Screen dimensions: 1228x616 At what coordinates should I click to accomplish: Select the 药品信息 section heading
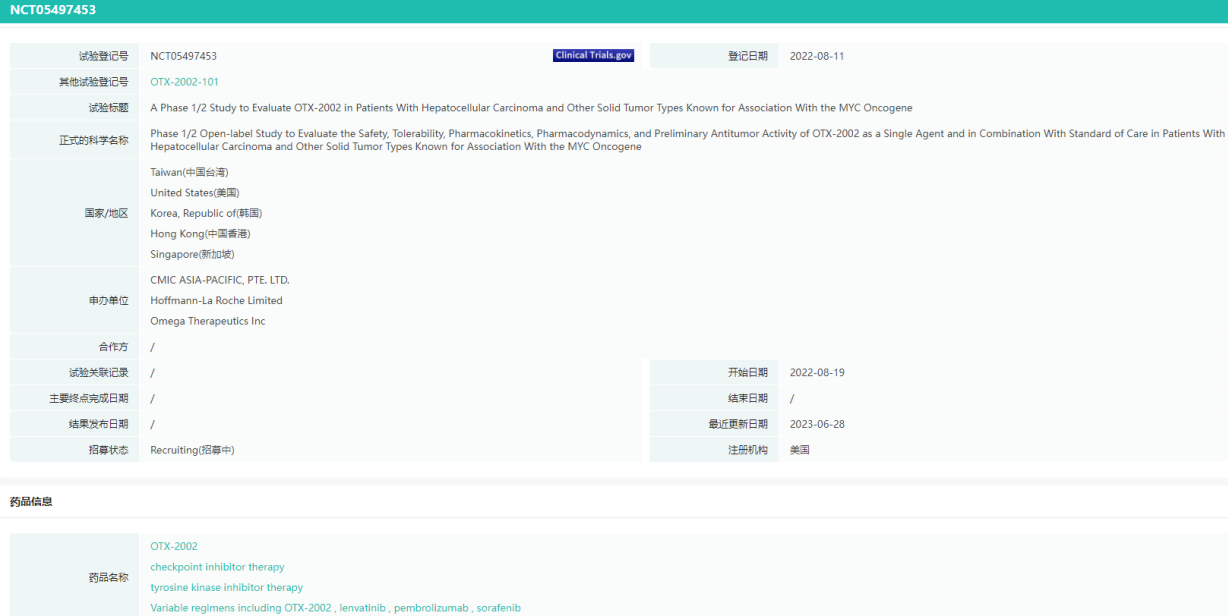pos(31,502)
